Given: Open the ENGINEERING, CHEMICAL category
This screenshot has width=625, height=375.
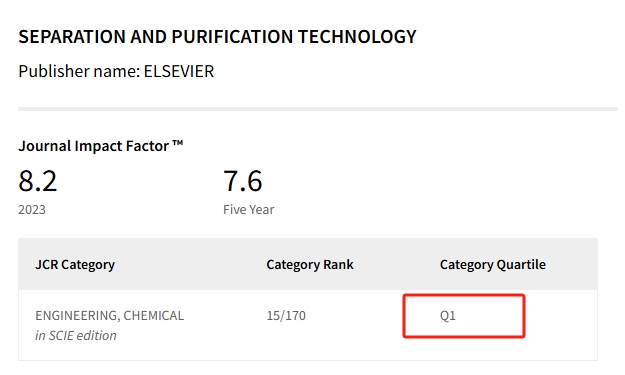Looking at the screenshot, I should coord(110,316).
